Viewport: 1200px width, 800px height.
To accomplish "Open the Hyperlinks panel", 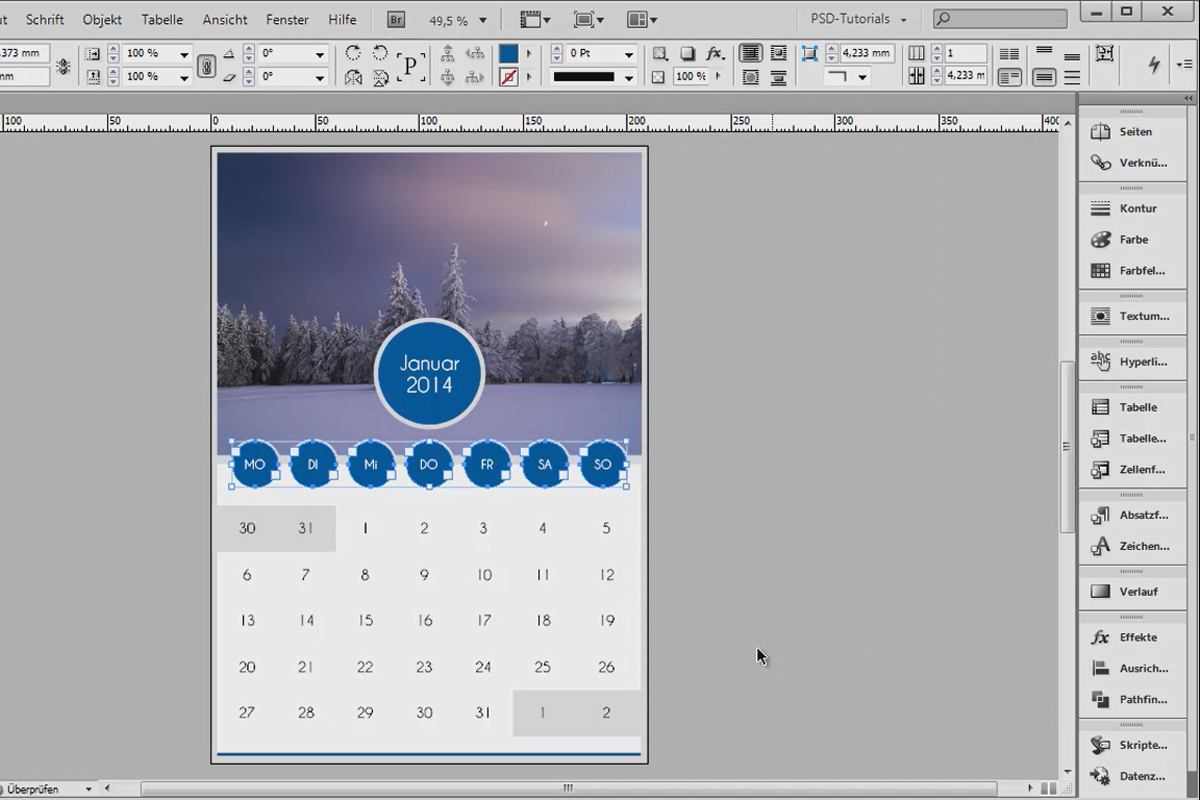I will click(x=1130, y=362).
